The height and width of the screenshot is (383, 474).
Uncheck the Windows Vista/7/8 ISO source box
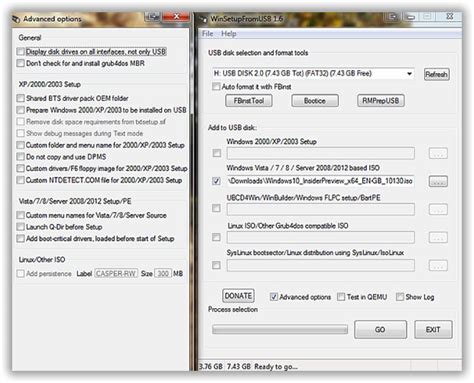click(x=217, y=181)
